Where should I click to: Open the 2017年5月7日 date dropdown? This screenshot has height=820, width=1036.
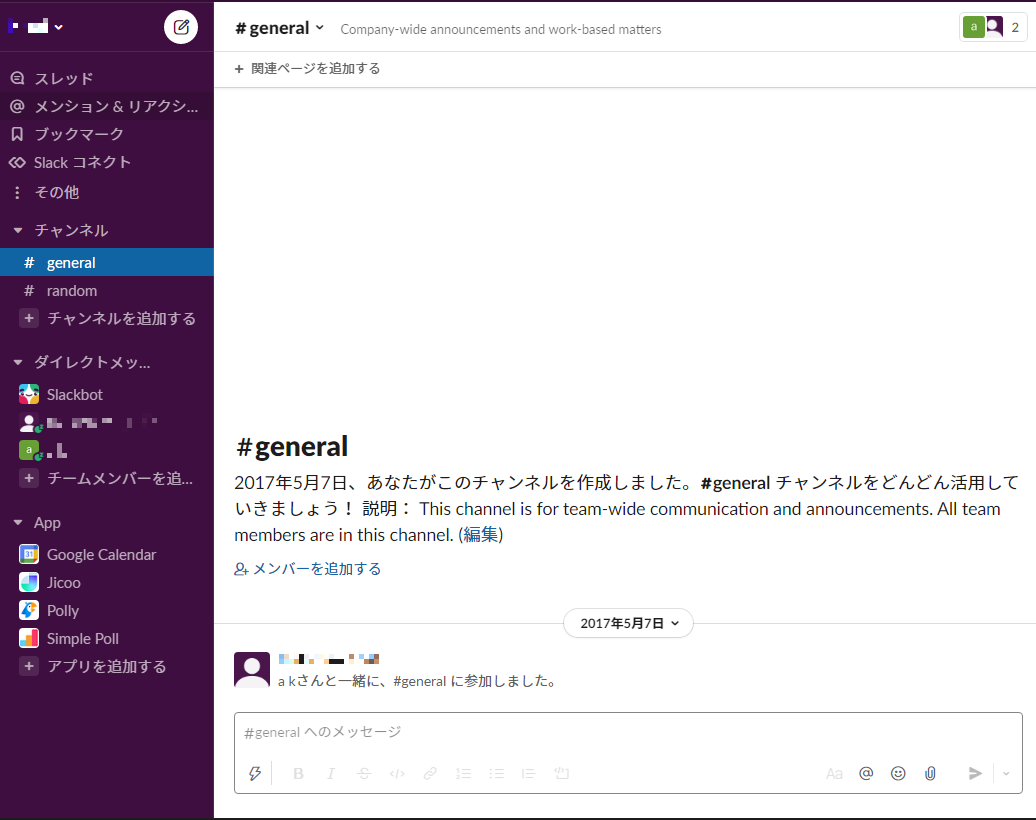628,623
